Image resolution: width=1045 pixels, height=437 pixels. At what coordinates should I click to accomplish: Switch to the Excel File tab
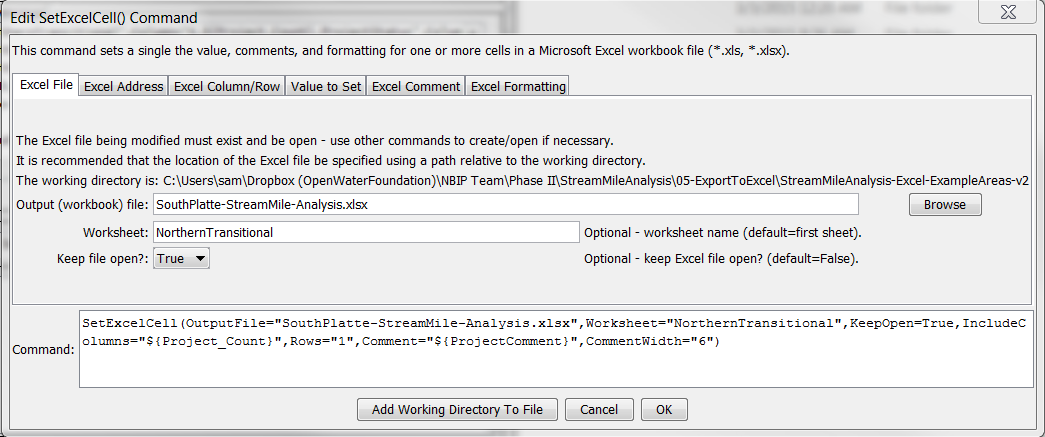coord(46,85)
